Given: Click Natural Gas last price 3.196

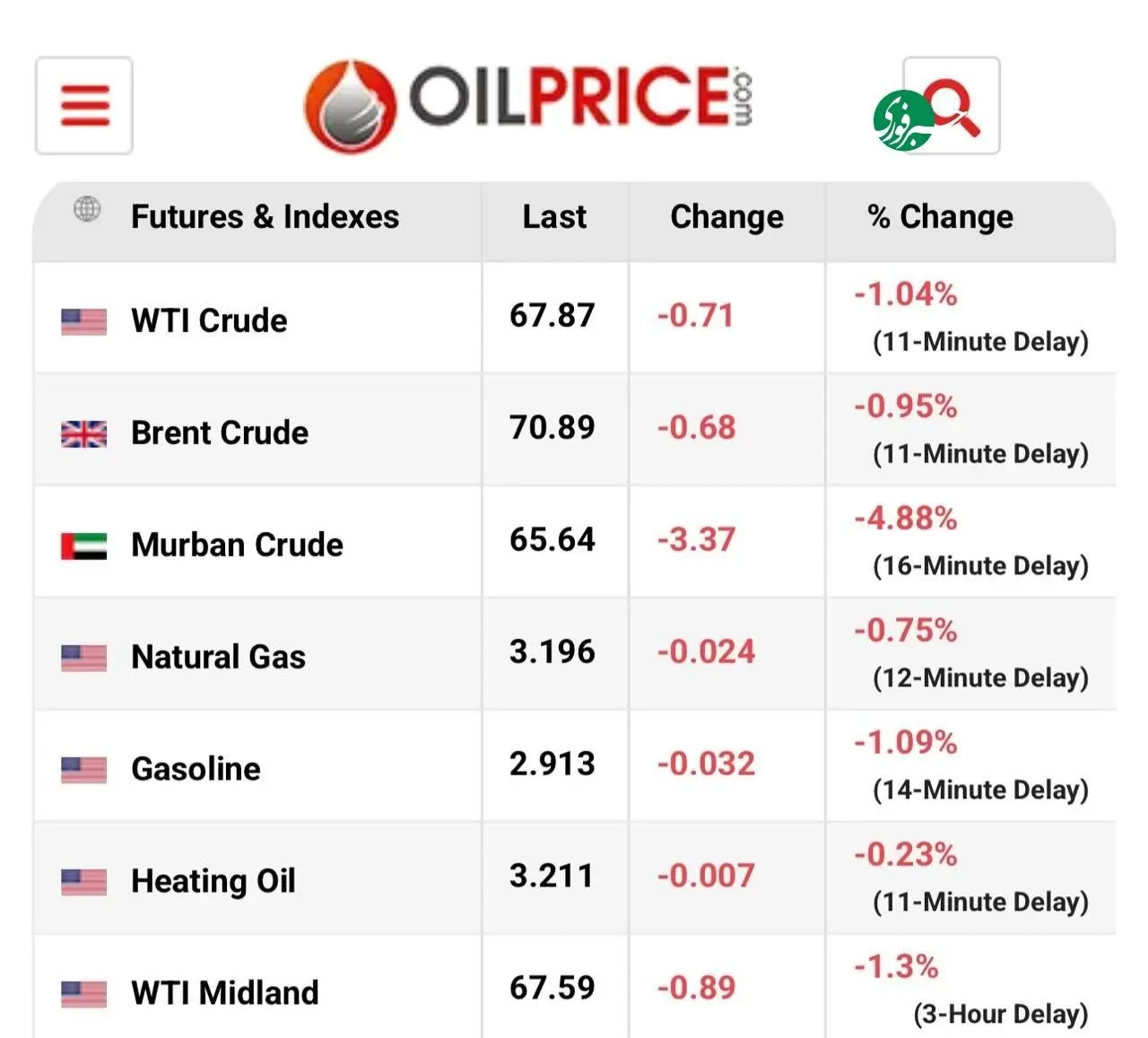Looking at the screenshot, I should [552, 652].
